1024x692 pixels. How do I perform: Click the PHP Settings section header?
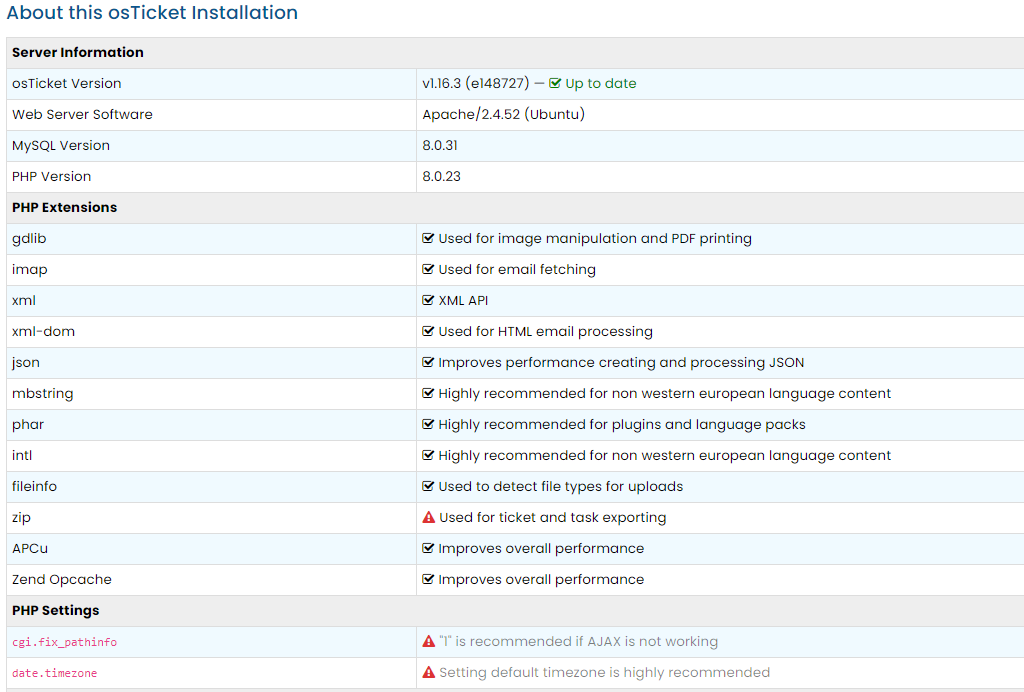(55, 611)
